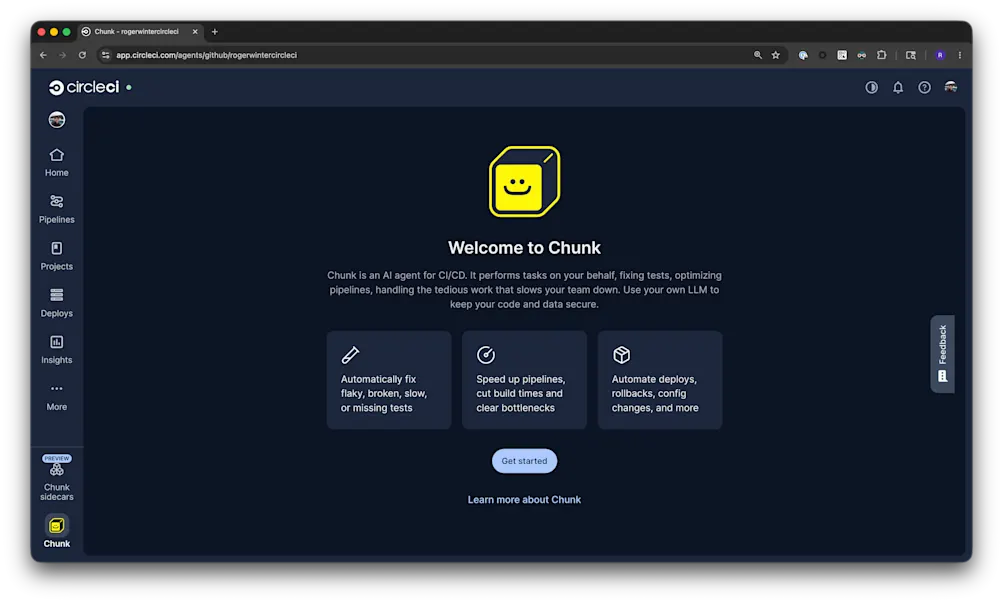The image size is (1003, 603).
Task: Toggle the dark/light theme icon
Action: 871,88
